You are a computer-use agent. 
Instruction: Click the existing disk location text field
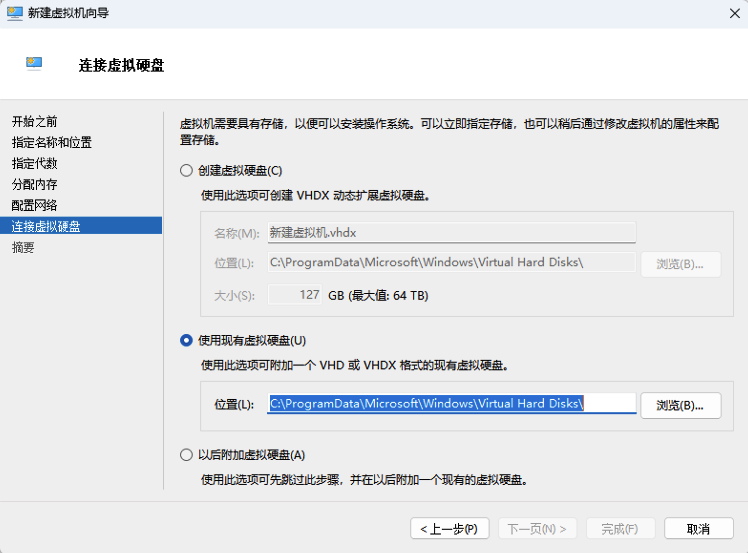click(451, 403)
